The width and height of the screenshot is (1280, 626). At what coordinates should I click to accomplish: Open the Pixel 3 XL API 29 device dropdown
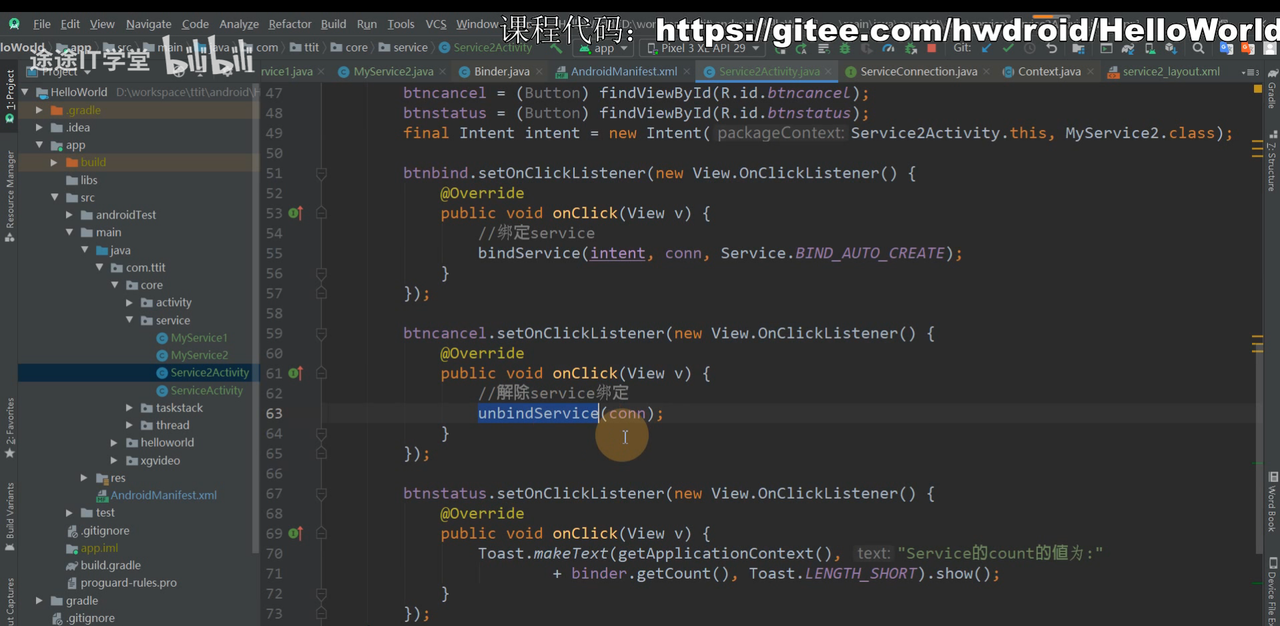[x=702, y=47]
